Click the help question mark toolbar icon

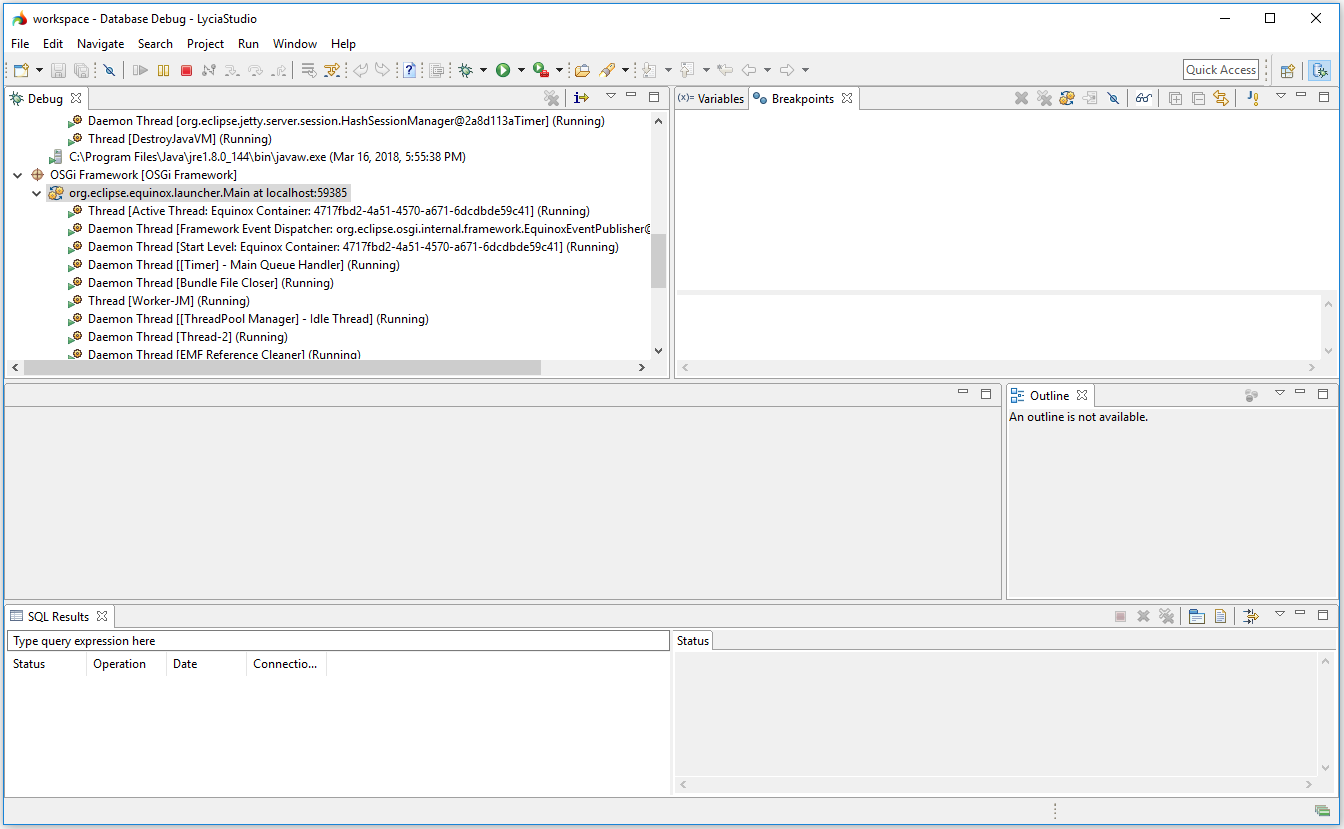(409, 70)
